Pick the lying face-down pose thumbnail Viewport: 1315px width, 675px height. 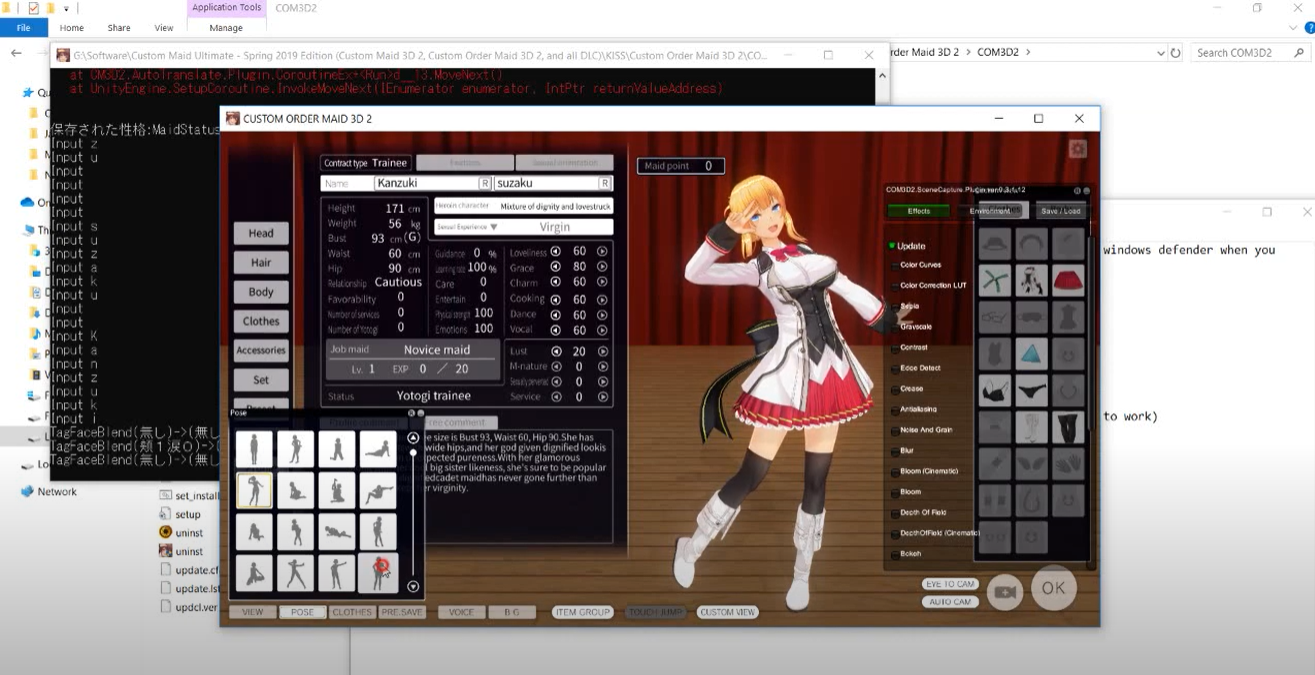[x=337, y=531]
